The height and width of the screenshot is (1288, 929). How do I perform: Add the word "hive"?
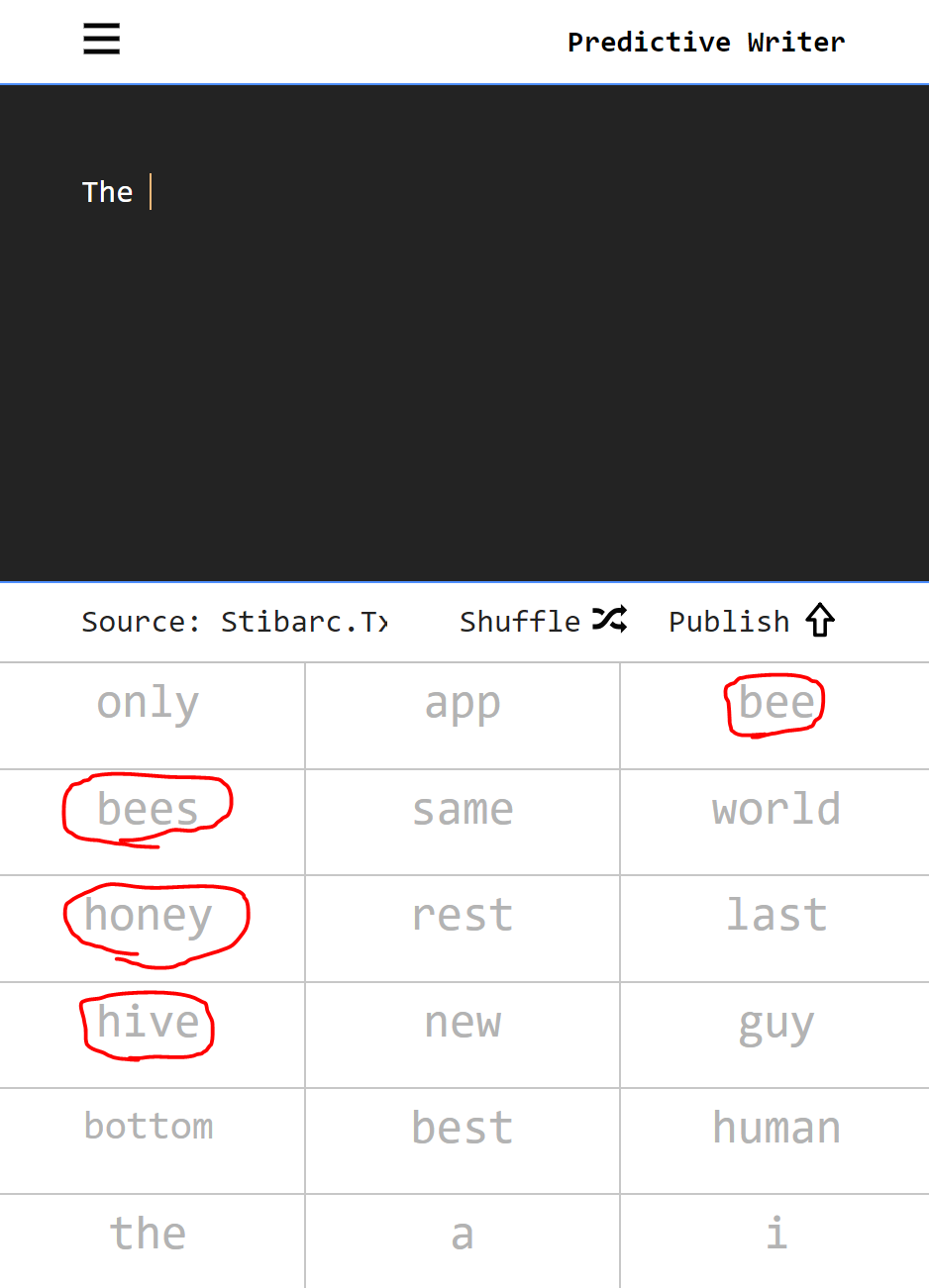(x=149, y=1023)
